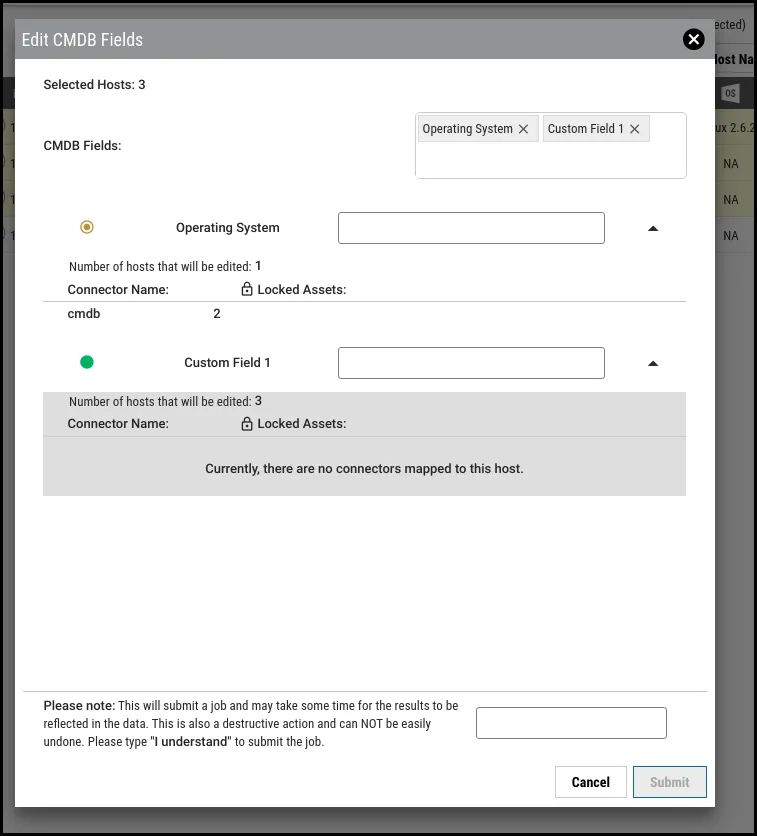Click the 'Operating System' field label
This screenshot has height=836, width=757.
click(228, 228)
